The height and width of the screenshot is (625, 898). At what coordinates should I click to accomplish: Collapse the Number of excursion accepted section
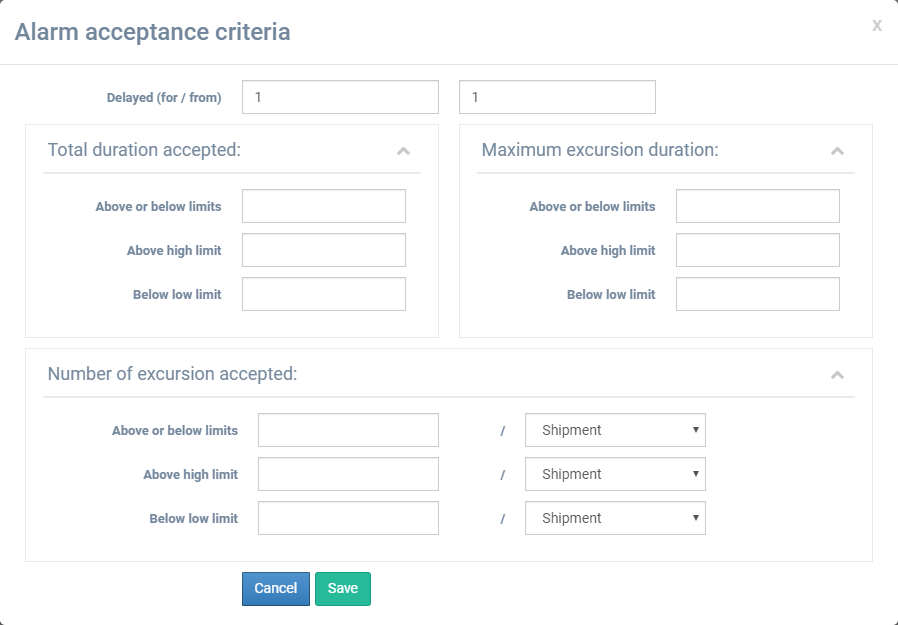click(x=837, y=375)
